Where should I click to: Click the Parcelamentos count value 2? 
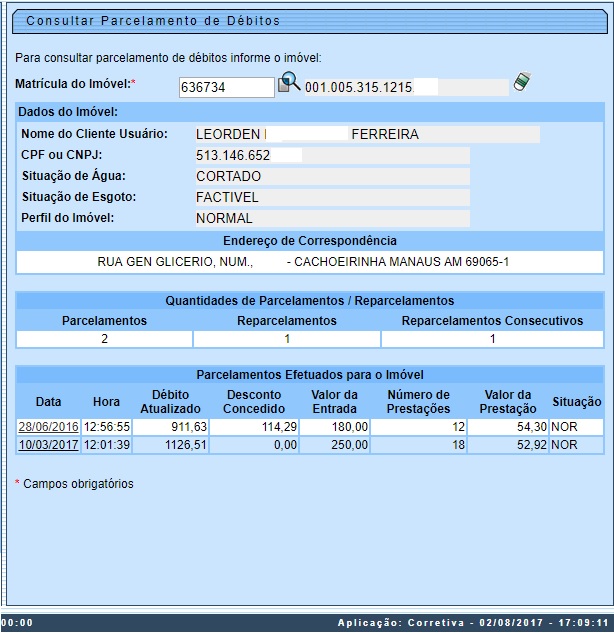tap(104, 339)
